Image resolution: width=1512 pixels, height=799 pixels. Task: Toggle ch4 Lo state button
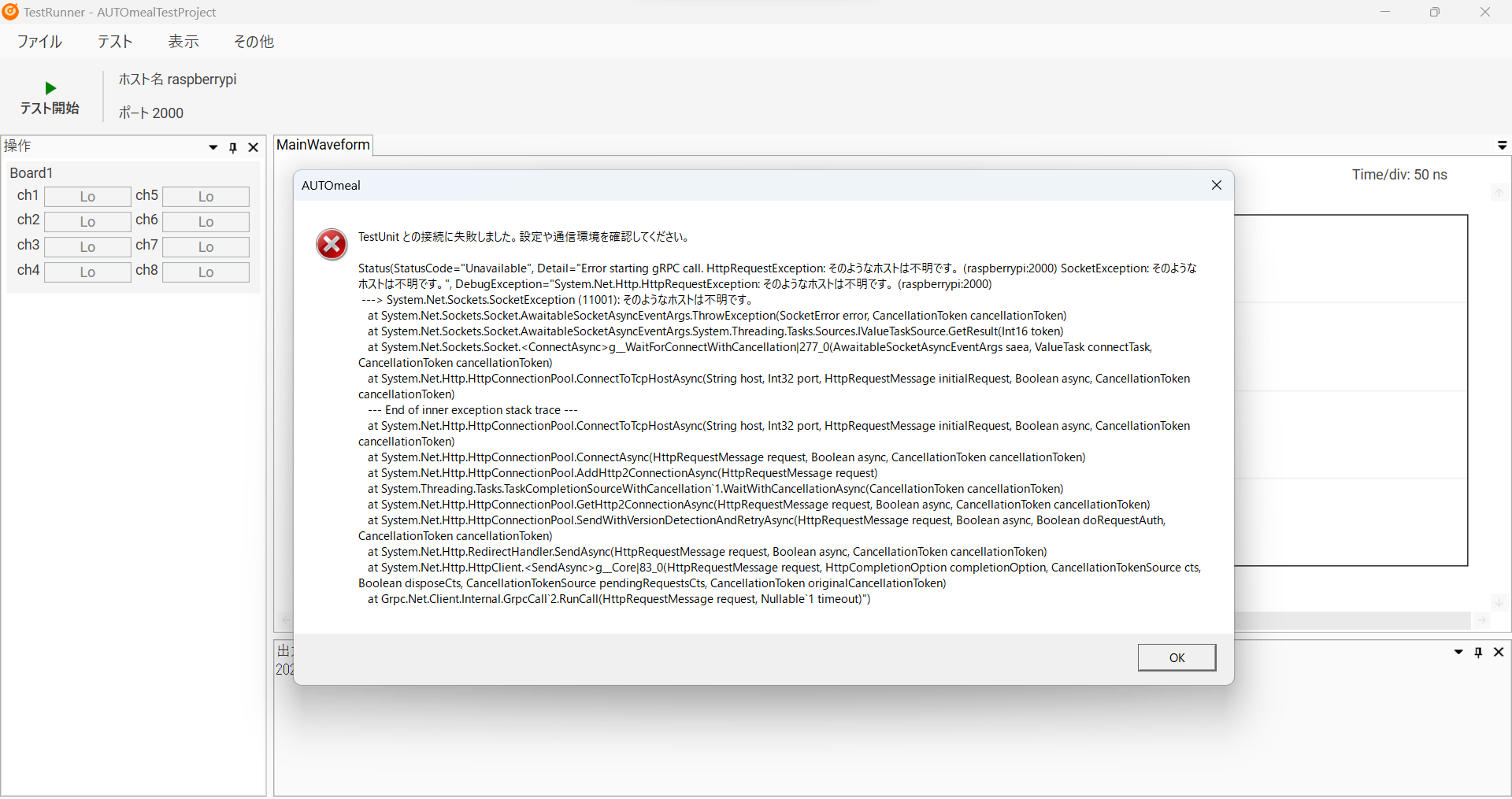(x=87, y=272)
